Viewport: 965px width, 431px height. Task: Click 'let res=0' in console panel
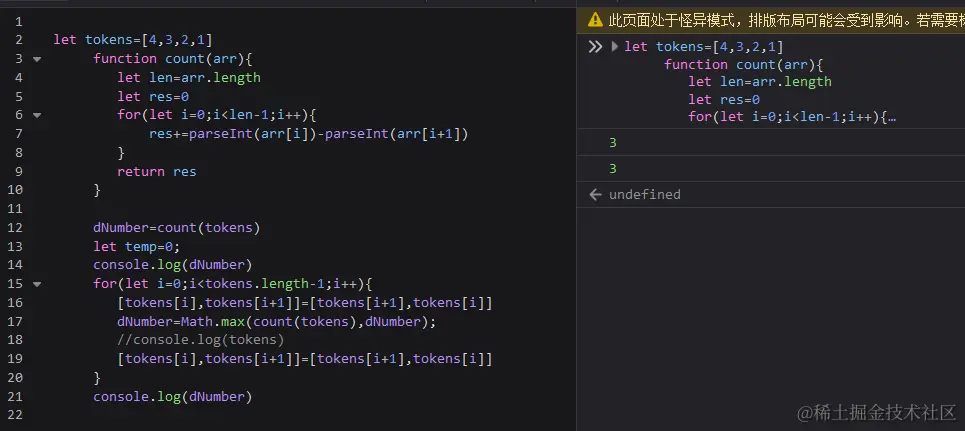(x=724, y=99)
